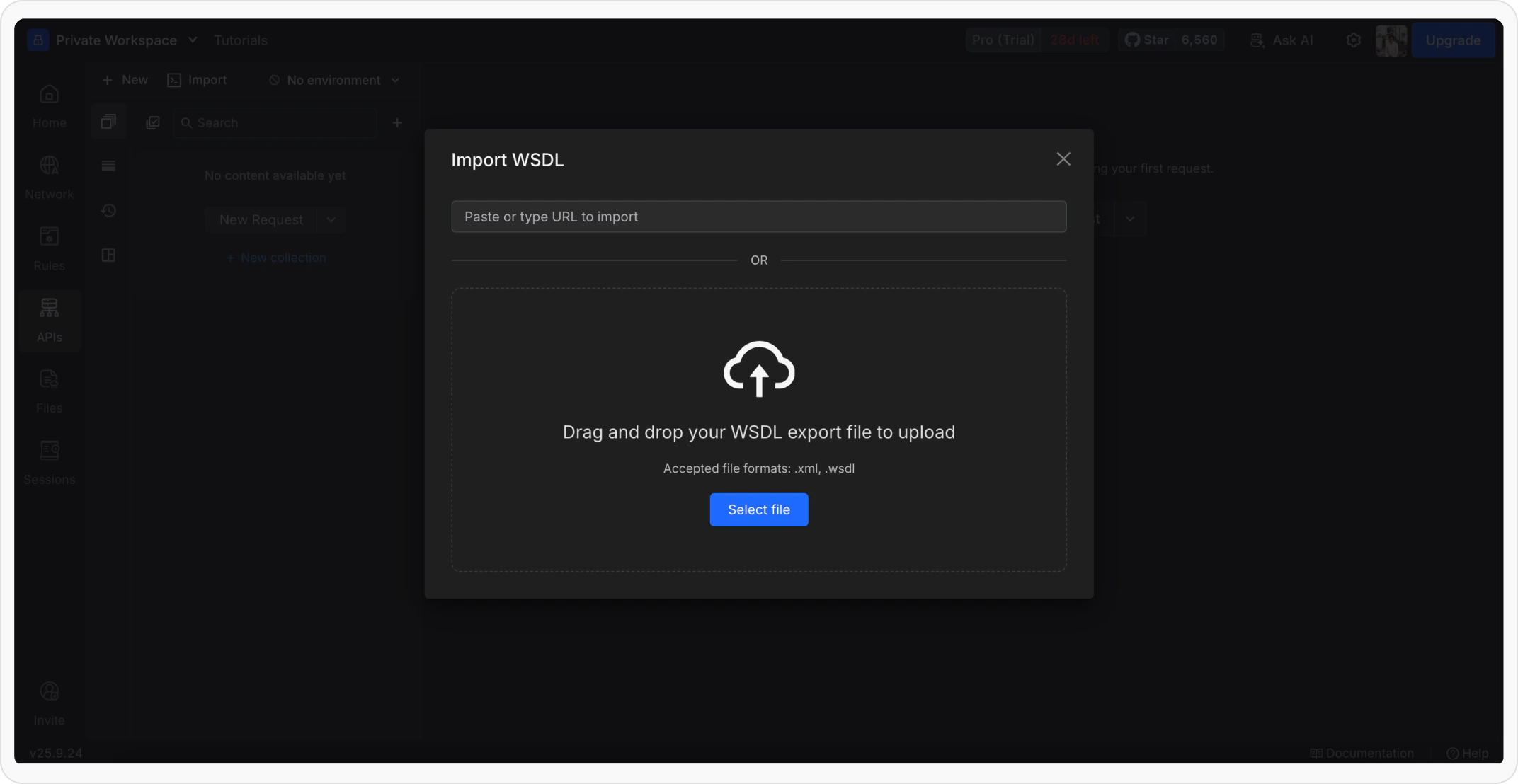Click the Import menu item
Screen dimensions: 1518x784
point(197,81)
